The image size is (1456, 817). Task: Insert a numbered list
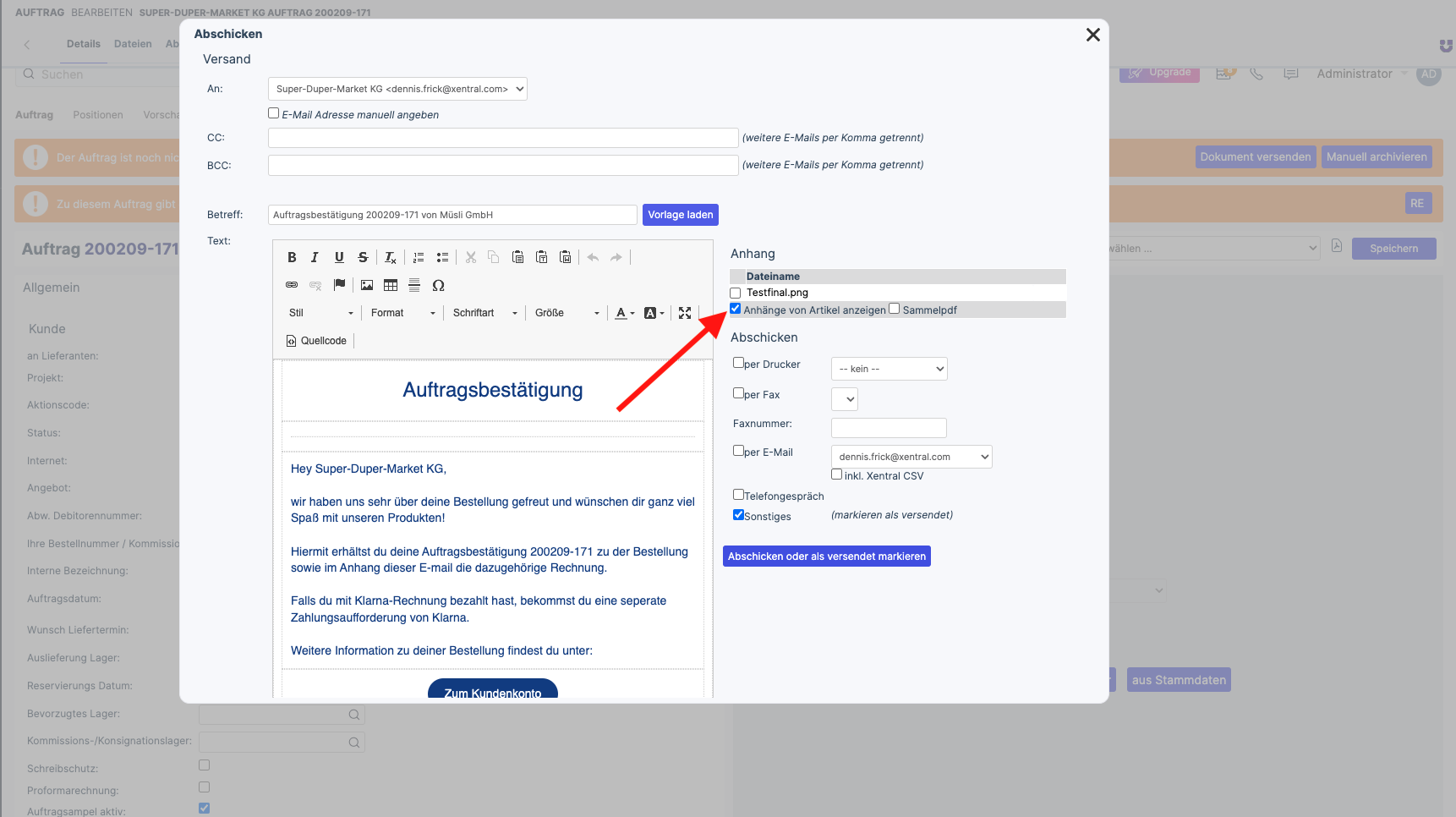tap(419, 257)
